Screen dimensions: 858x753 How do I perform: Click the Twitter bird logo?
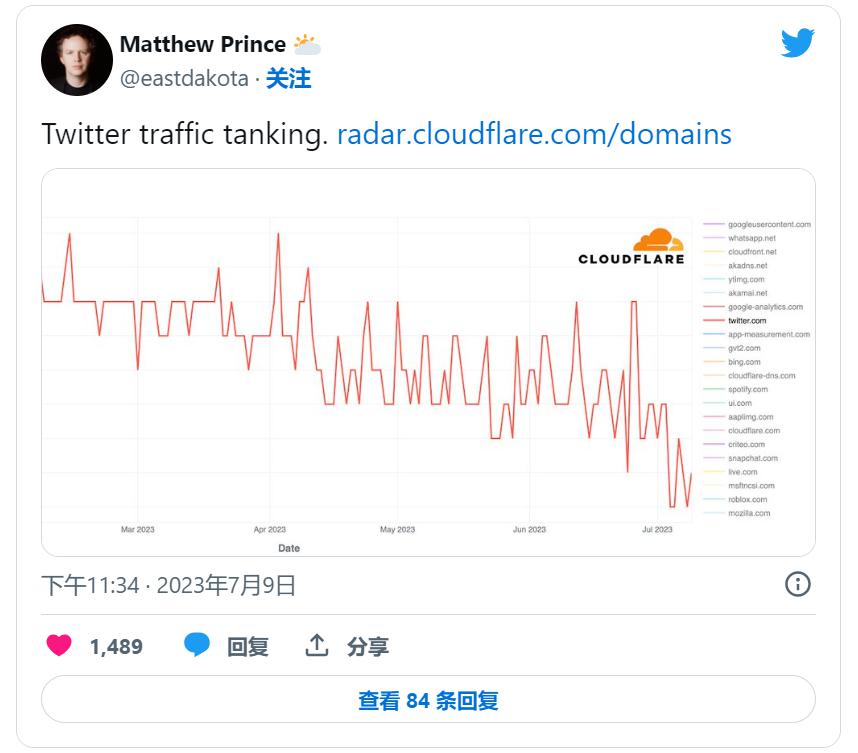click(797, 43)
